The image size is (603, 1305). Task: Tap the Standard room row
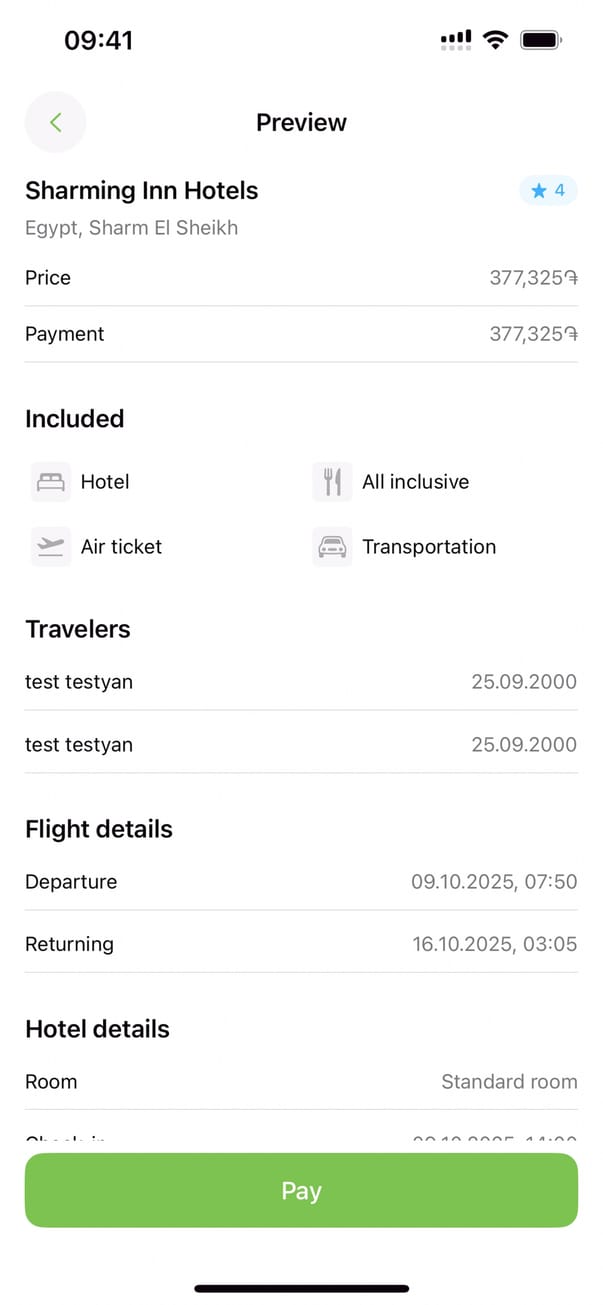tap(301, 1082)
